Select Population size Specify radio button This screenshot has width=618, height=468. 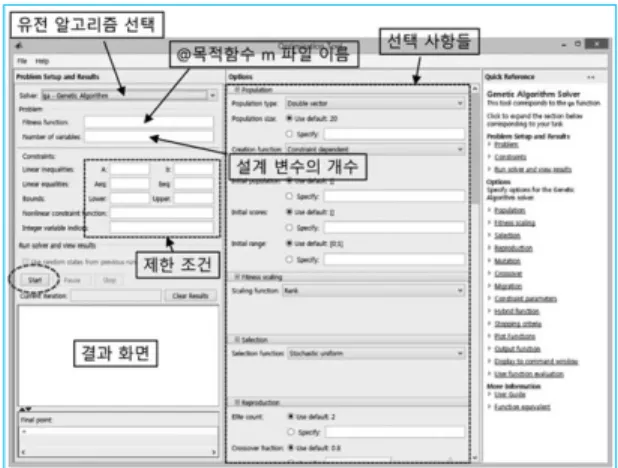[x=289, y=134]
